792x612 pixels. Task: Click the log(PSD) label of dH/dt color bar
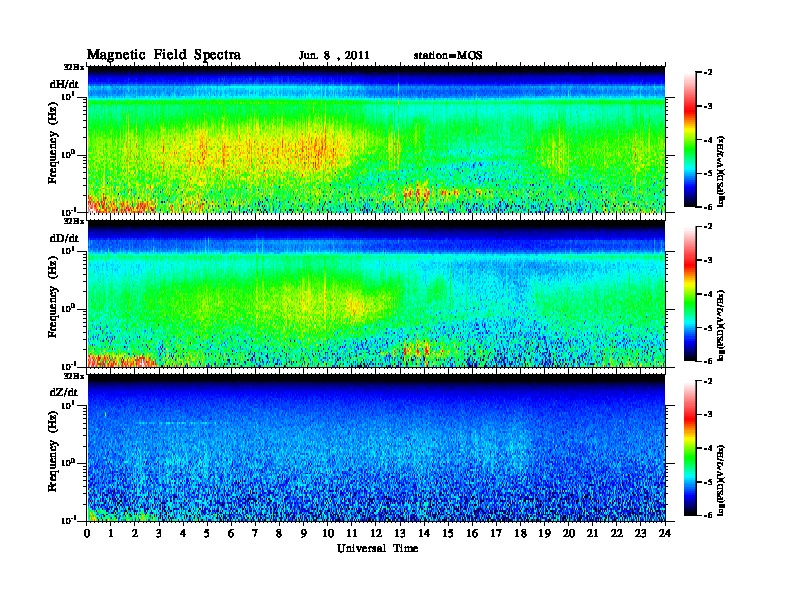[x=721, y=171]
